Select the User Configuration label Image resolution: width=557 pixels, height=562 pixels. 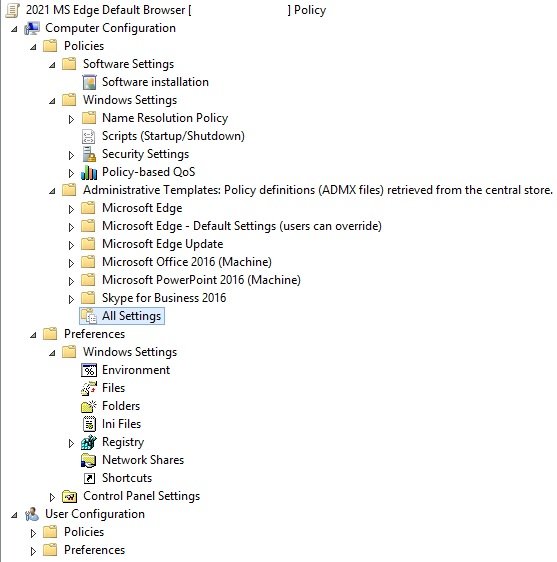(x=95, y=514)
